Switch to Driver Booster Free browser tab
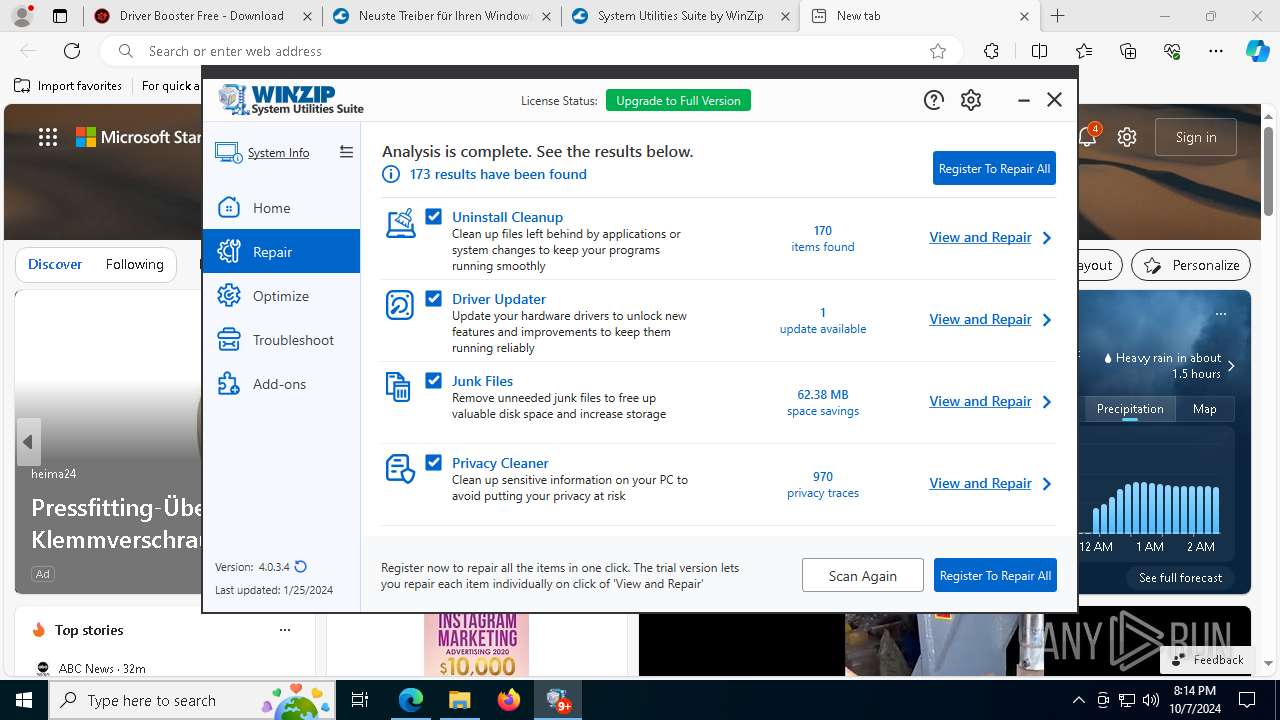Screen dimensions: 1280x720 click(x=201, y=16)
